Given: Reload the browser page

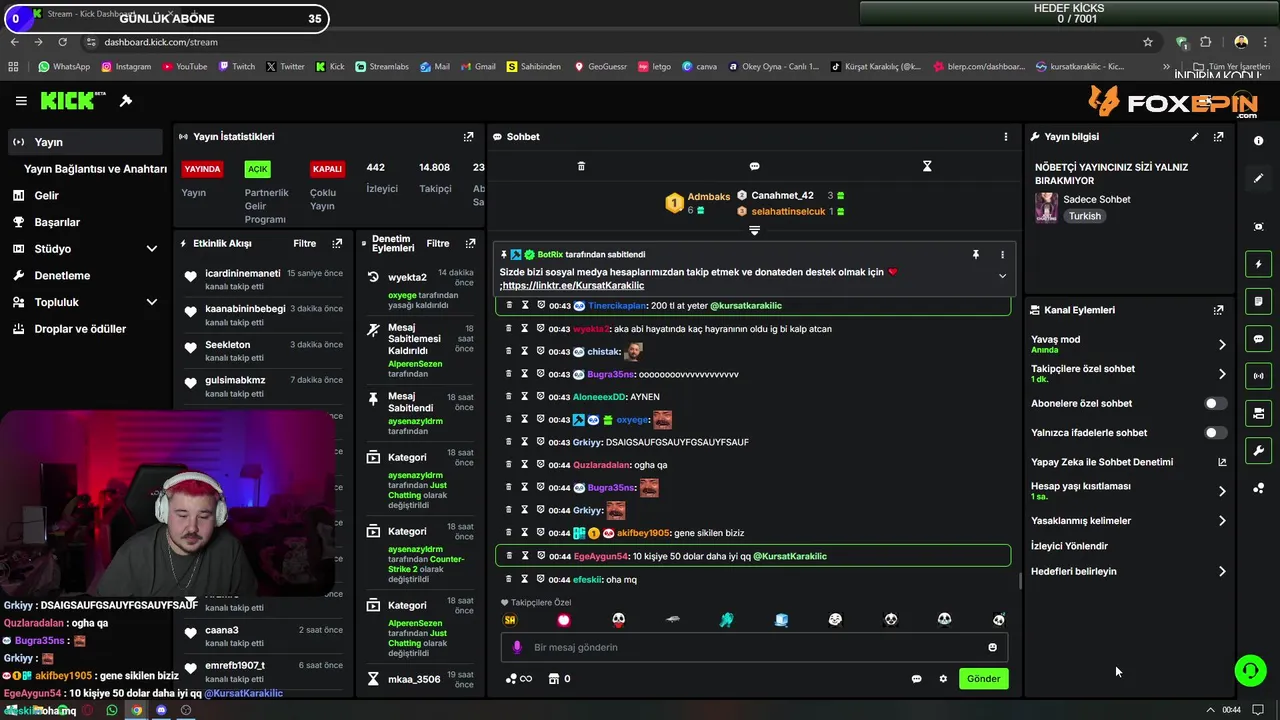Looking at the screenshot, I should coord(62,42).
